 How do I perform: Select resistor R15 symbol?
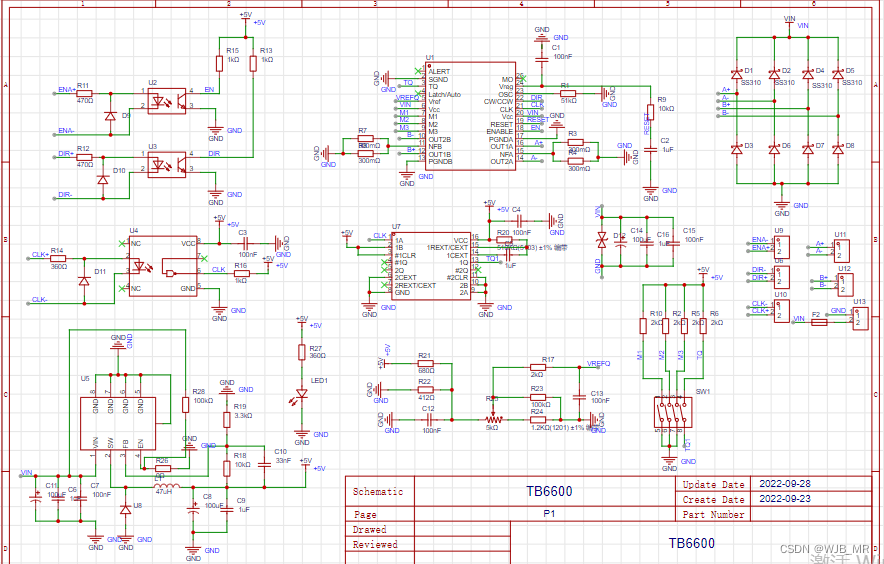pos(219,63)
